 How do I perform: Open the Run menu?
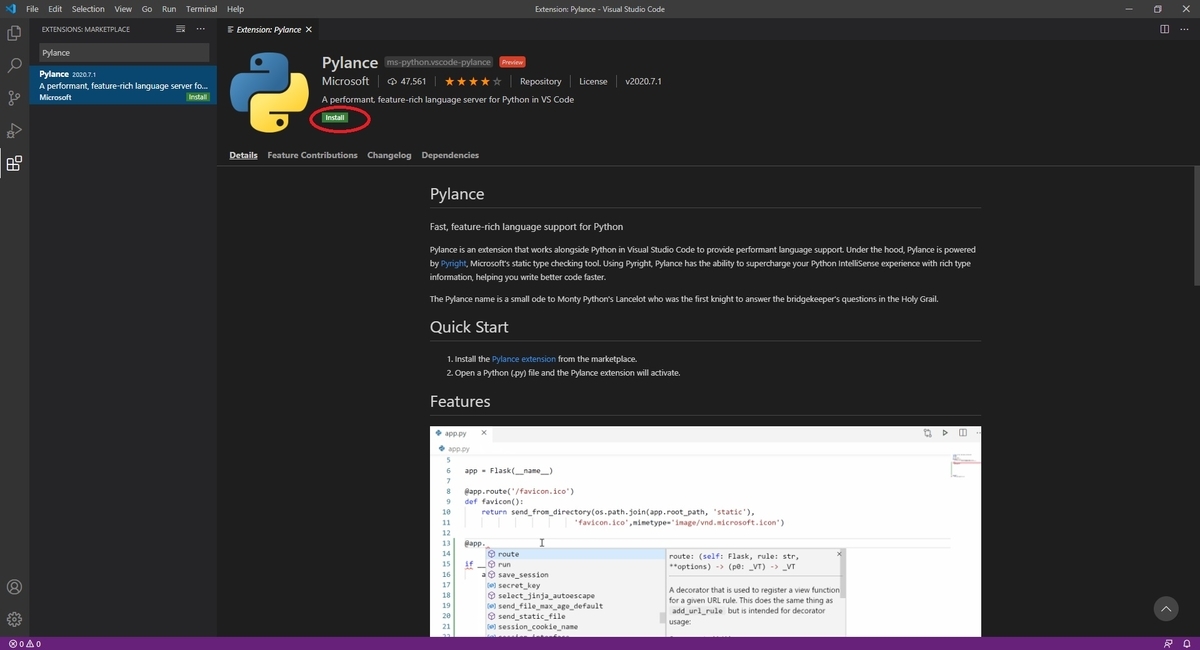click(x=168, y=9)
